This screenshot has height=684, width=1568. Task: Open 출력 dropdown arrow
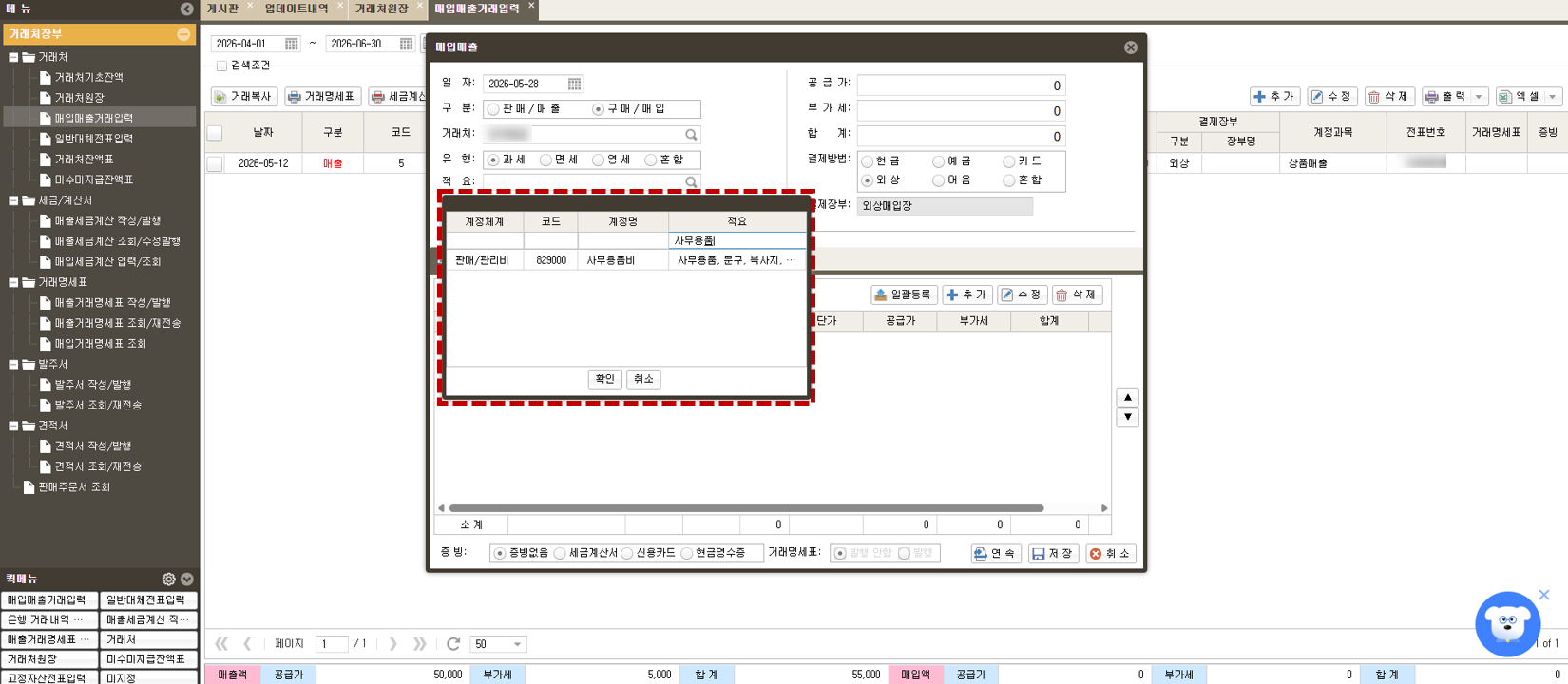(x=1479, y=97)
